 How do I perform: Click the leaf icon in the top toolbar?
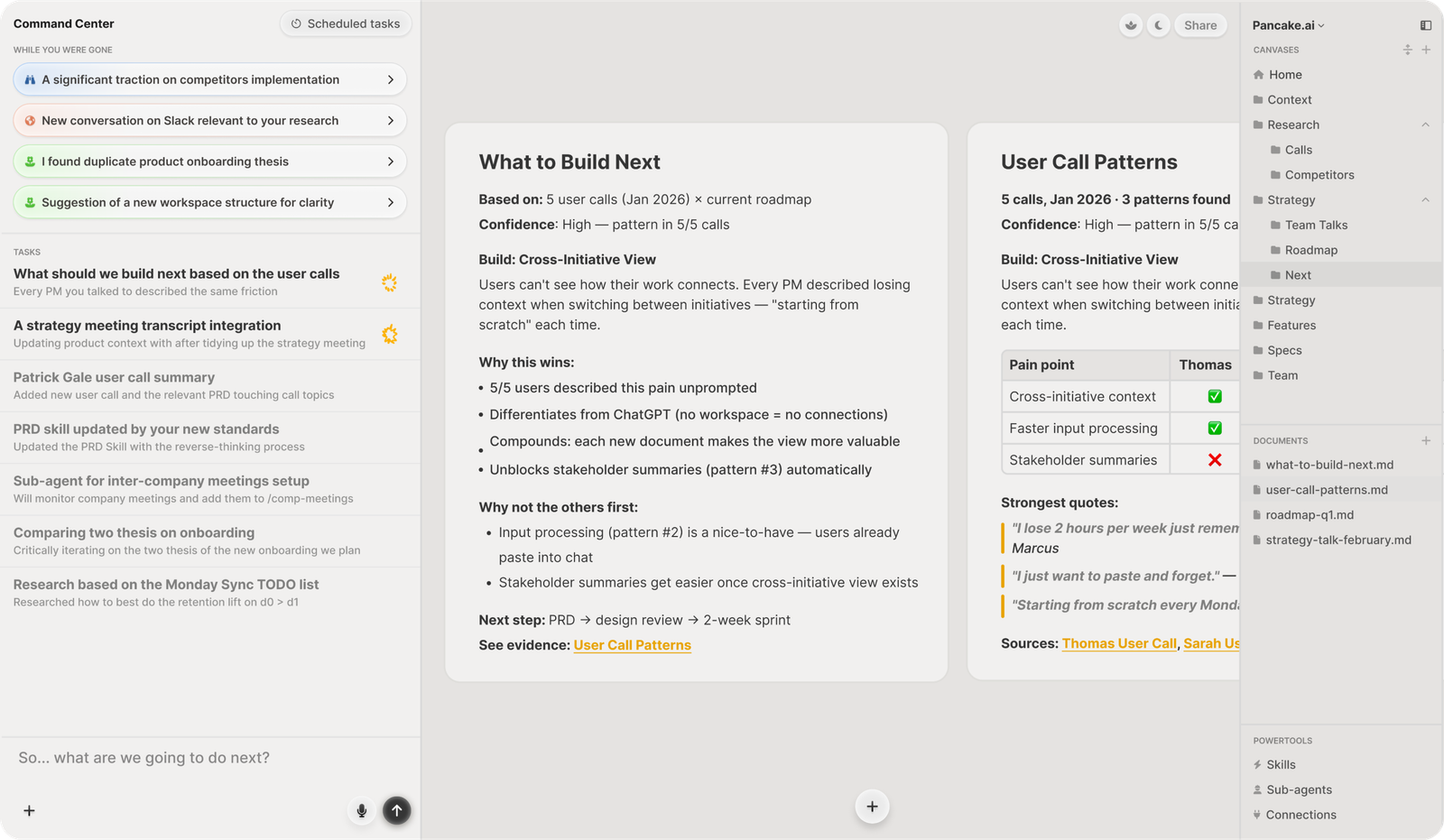pyautogui.click(x=1131, y=25)
